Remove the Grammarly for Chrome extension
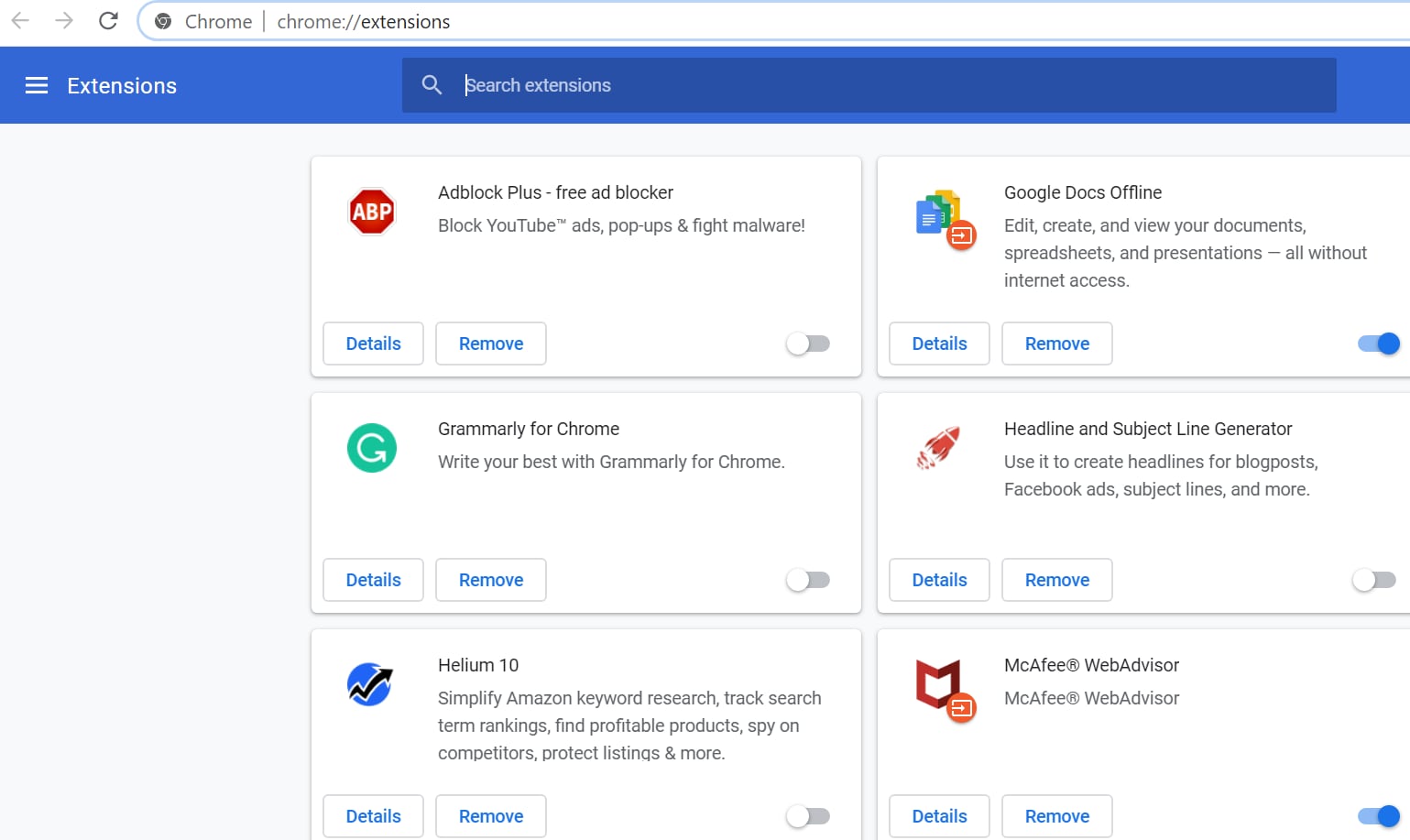 (x=491, y=580)
